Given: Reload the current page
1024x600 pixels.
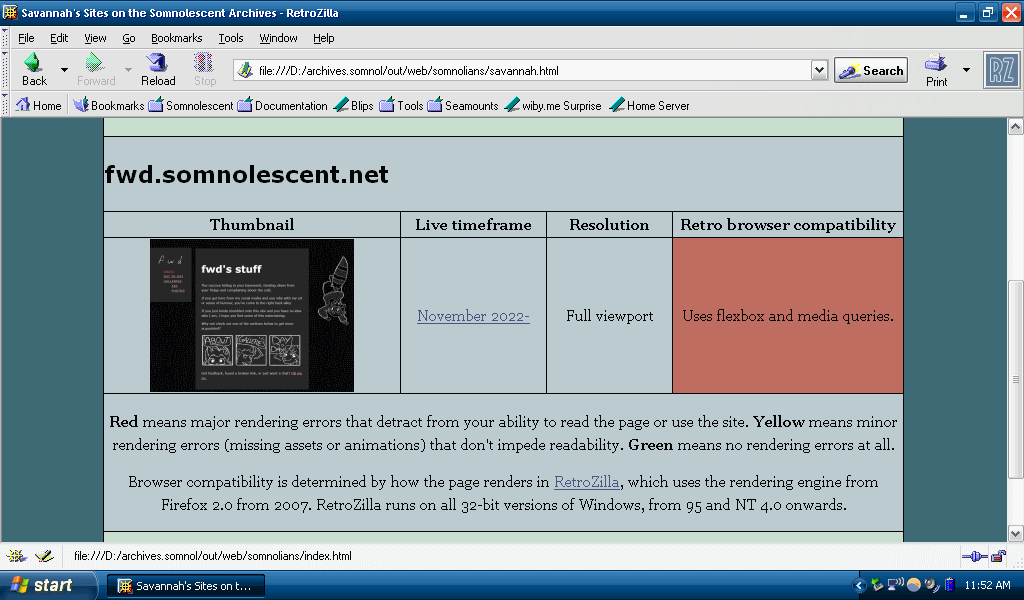Looking at the screenshot, I should [x=158, y=69].
